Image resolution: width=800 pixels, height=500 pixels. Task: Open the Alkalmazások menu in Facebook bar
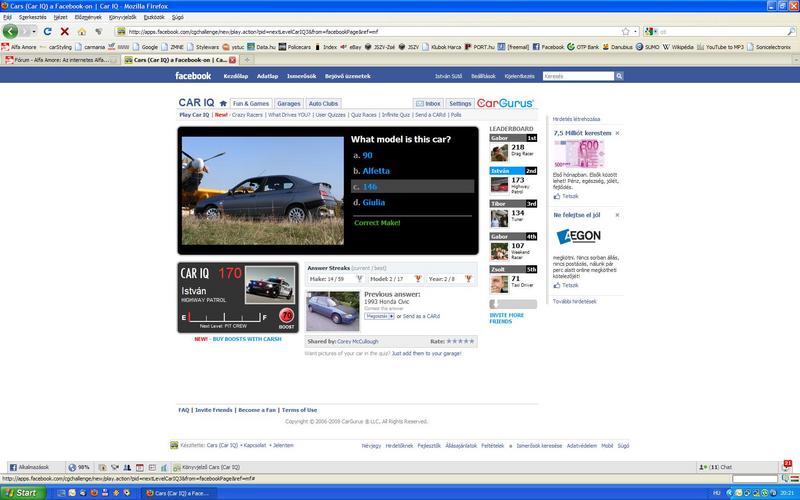pos(30,467)
